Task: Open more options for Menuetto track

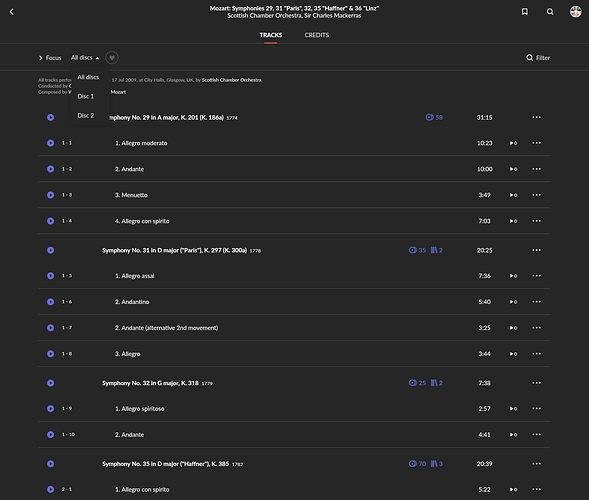Action: [x=536, y=195]
